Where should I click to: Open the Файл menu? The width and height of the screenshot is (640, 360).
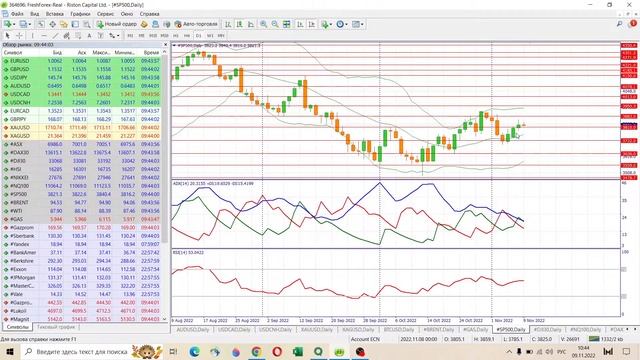pos(17,13)
